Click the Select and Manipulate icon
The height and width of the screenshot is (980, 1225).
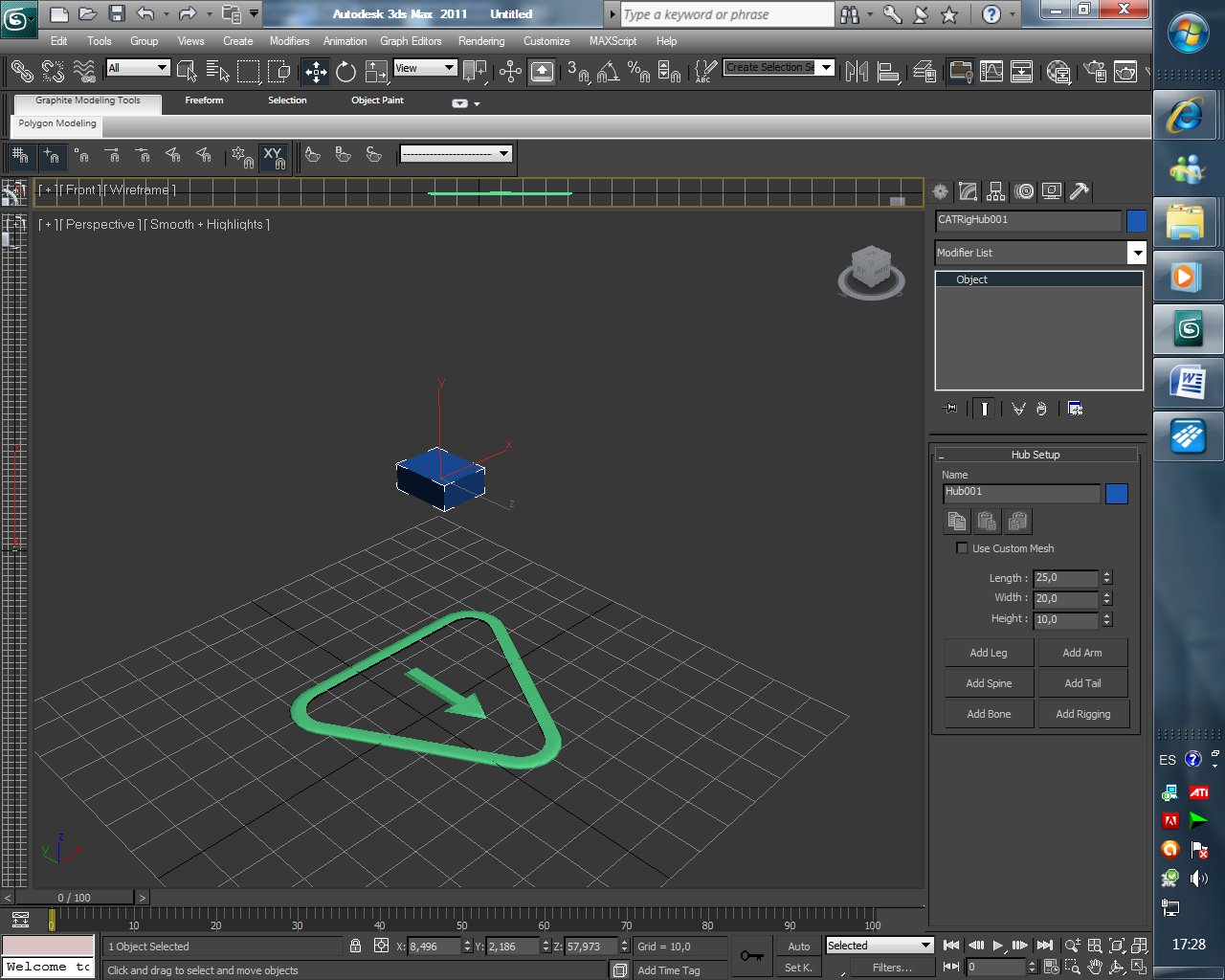pyautogui.click(x=511, y=72)
